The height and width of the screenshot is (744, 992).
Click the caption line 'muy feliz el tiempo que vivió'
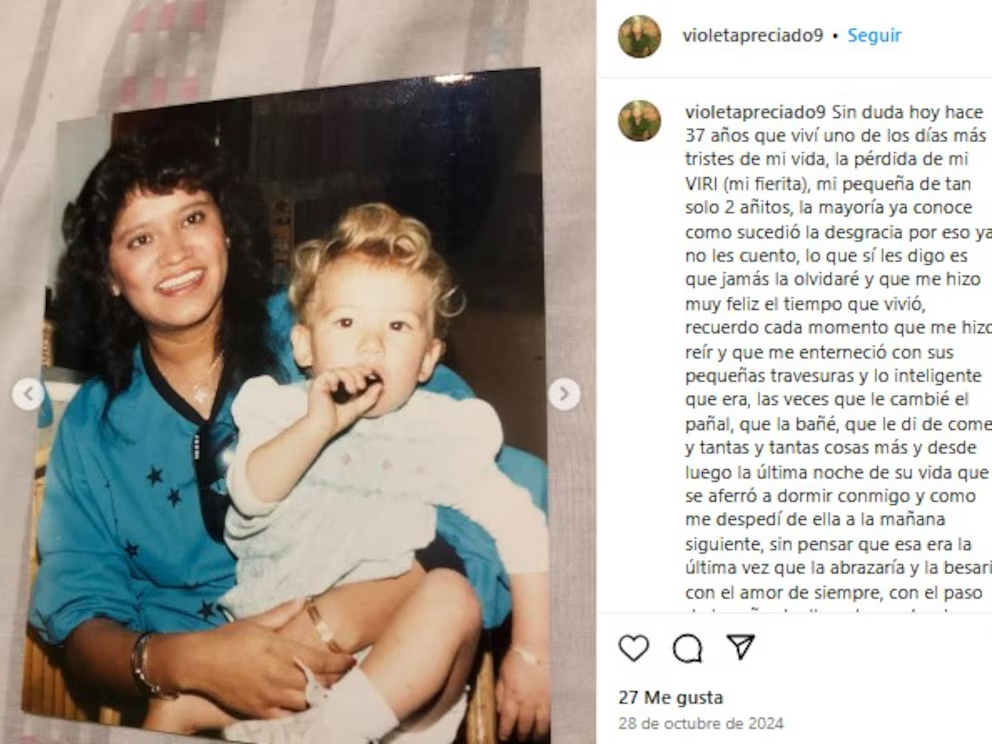point(805,304)
